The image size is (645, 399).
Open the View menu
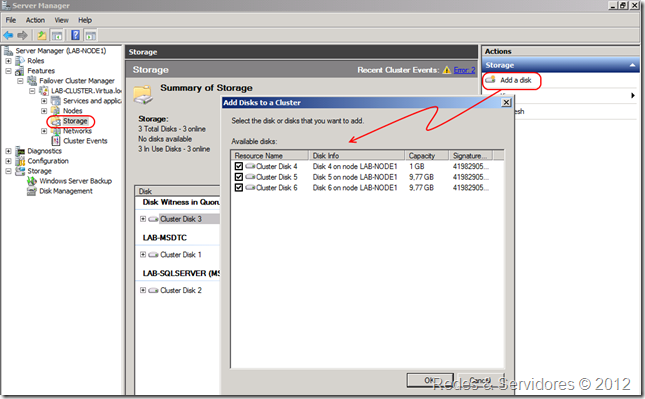pos(61,20)
